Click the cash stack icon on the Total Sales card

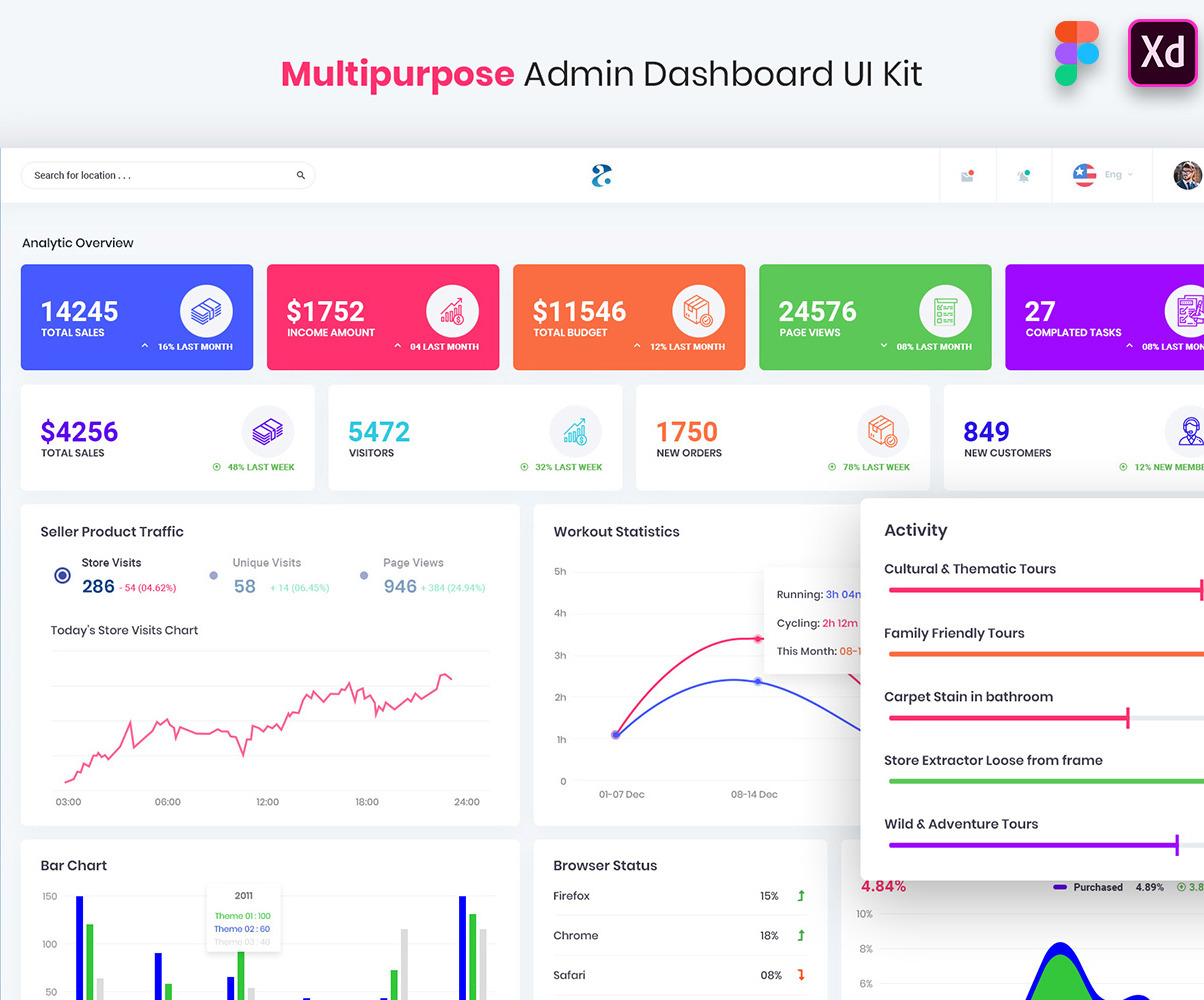point(205,310)
